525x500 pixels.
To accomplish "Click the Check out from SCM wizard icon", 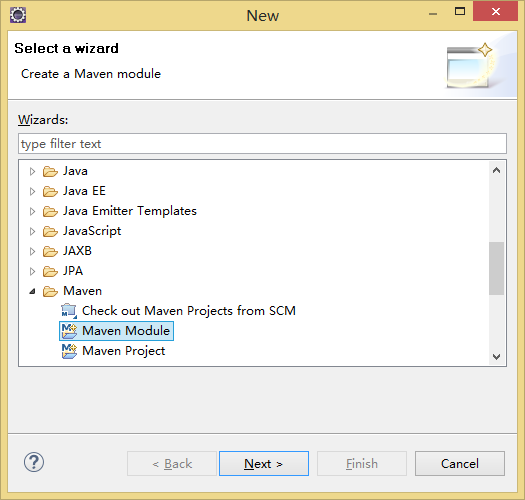I will click(69, 311).
